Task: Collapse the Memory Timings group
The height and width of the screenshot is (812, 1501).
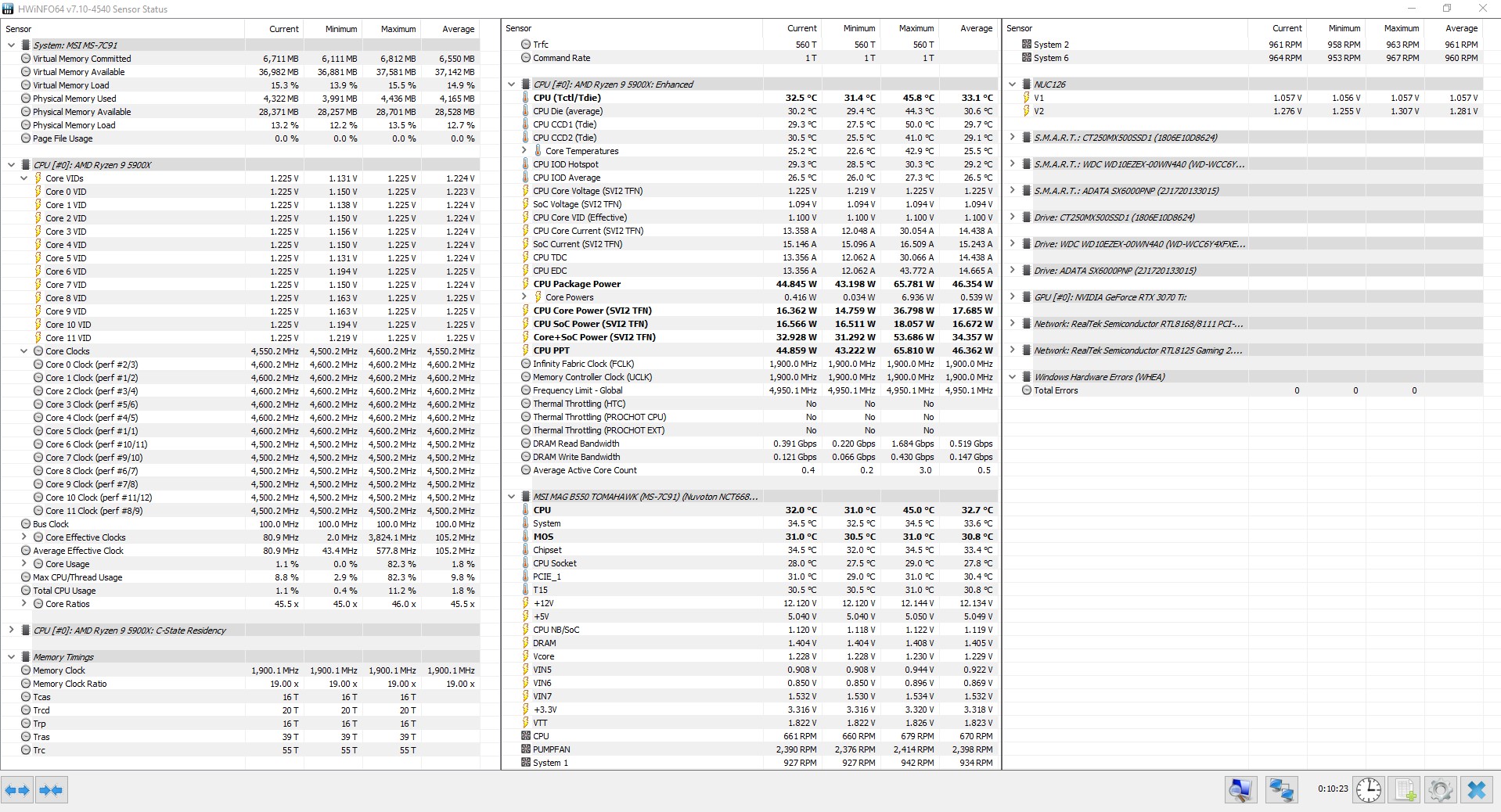Action: [11, 657]
